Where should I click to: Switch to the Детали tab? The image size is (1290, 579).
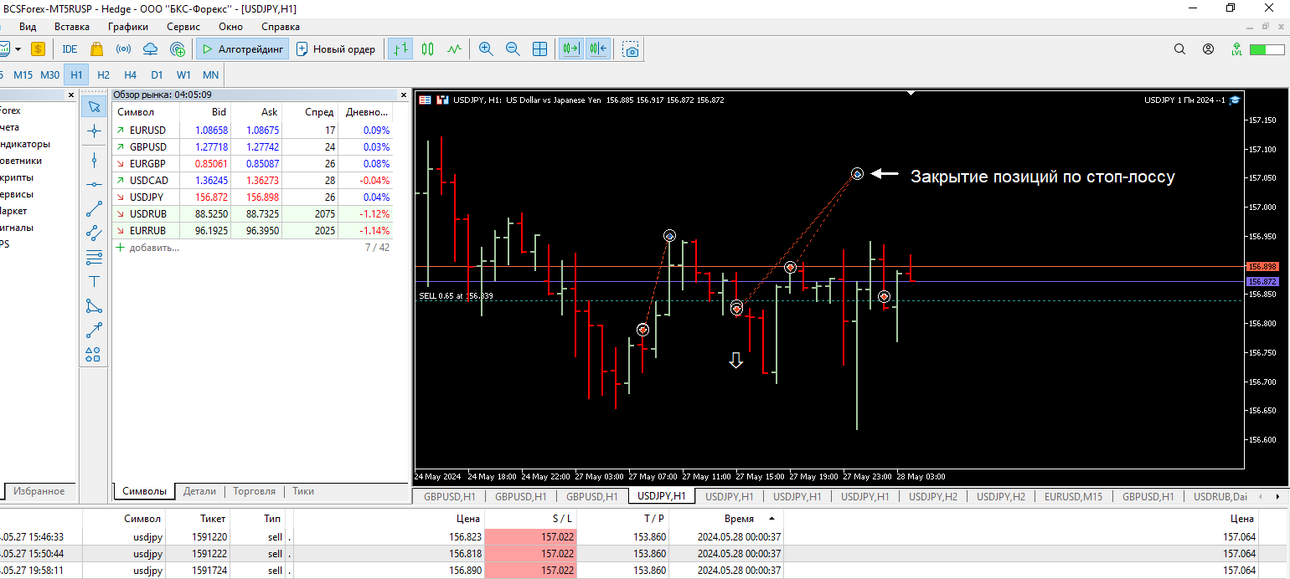click(x=200, y=491)
